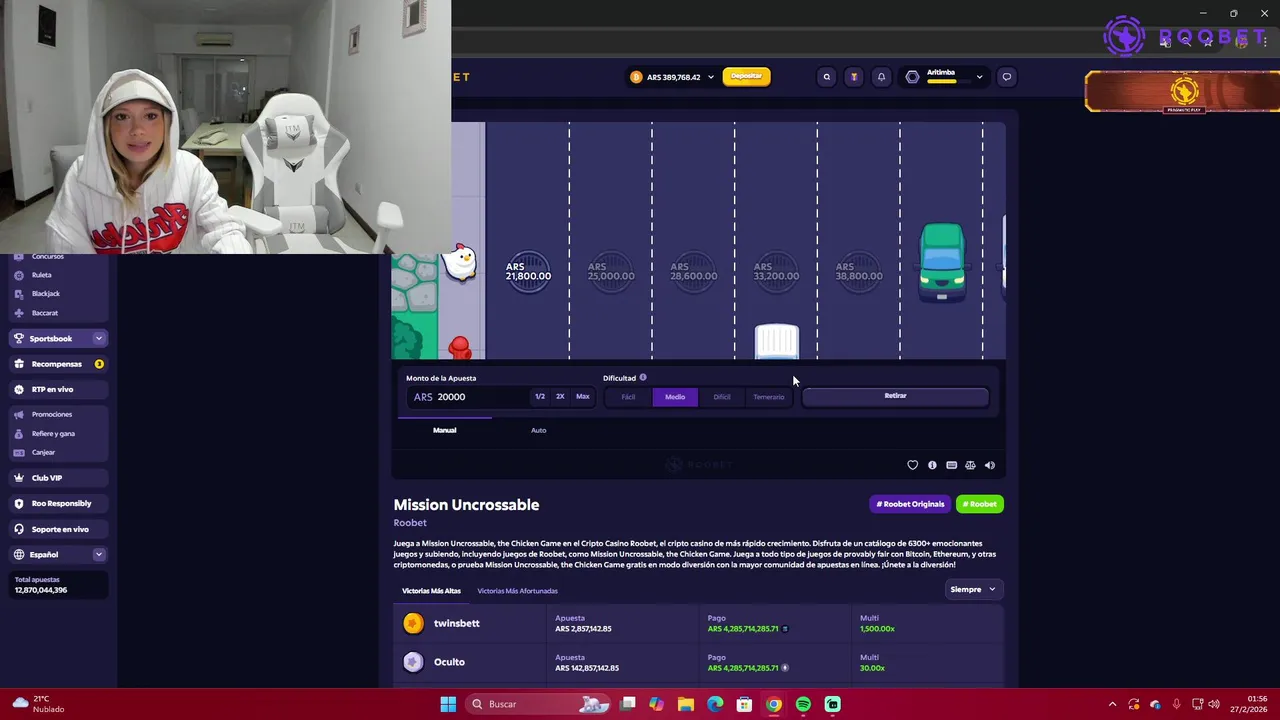This screenshot has width=1280, height=720.
Task: Click the ARS 25,000.00 lane tile
Action: [611, 271]
